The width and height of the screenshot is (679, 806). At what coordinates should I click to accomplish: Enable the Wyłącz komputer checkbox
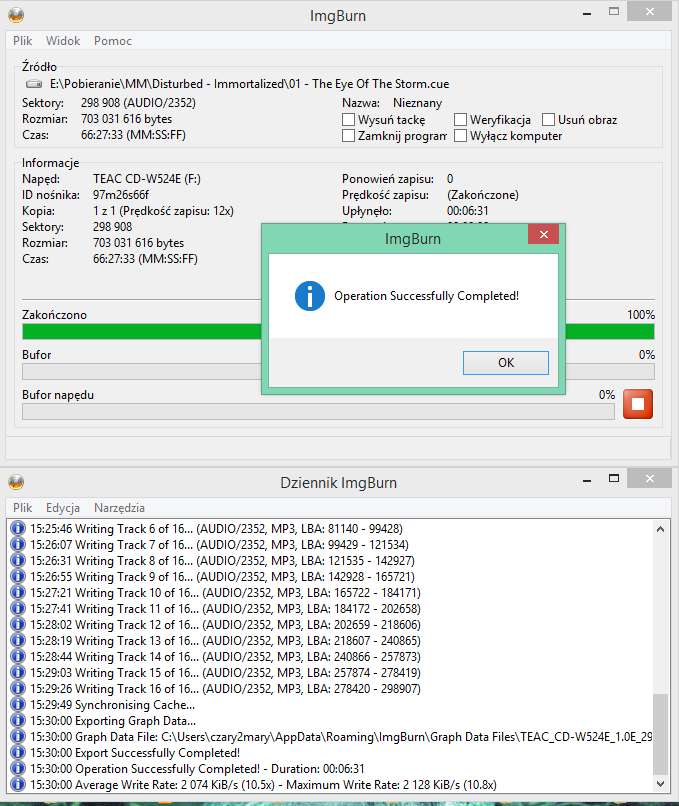(x=461, y=136)
